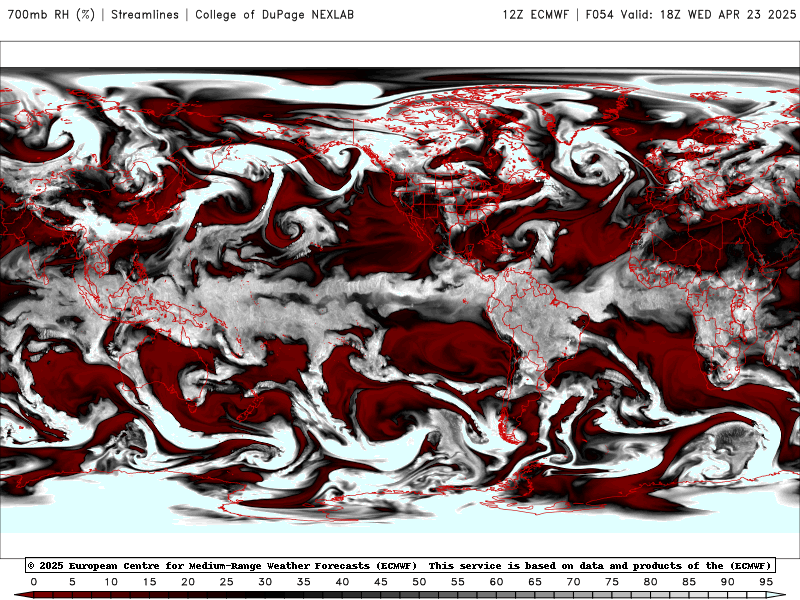
Task: Click the 'F054' forecast hour text
Action: tap(599, 15)
